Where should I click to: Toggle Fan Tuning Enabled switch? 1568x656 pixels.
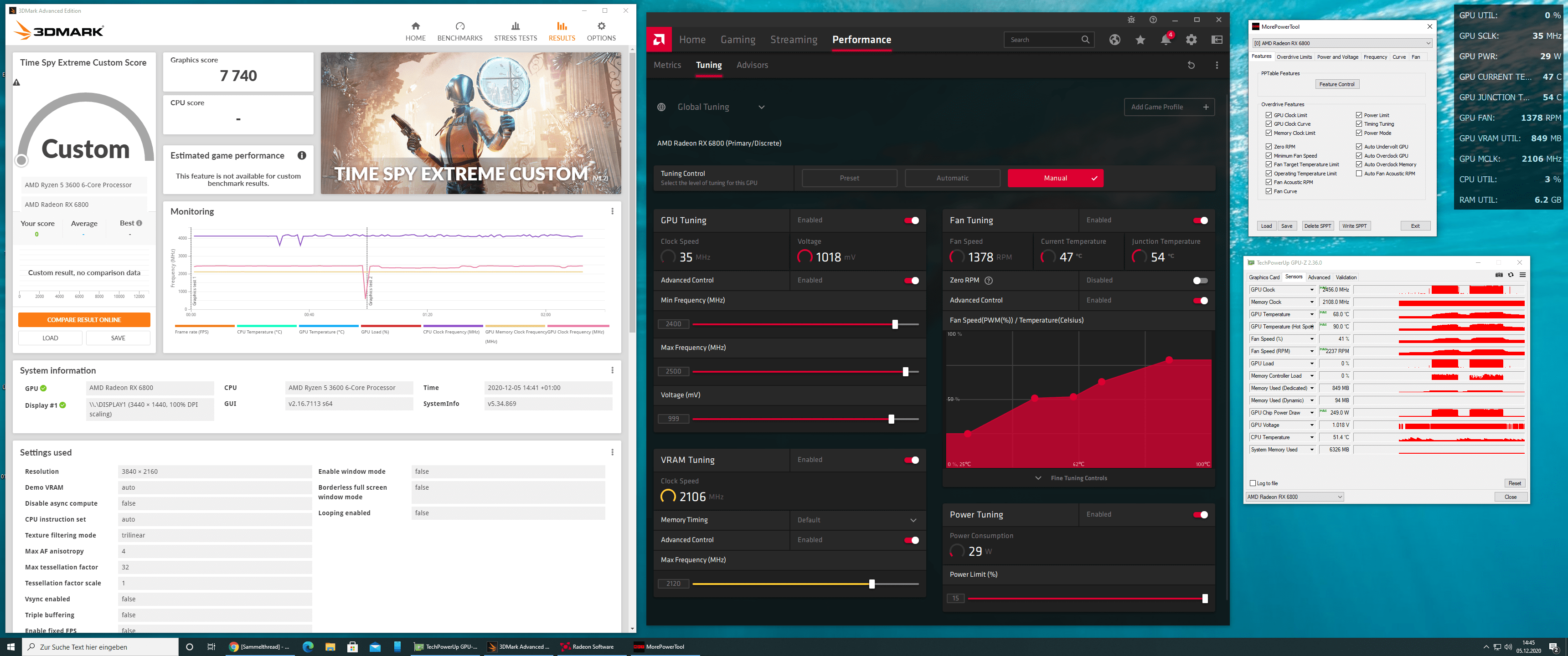pyautogui.click(x=1200, y=220)
